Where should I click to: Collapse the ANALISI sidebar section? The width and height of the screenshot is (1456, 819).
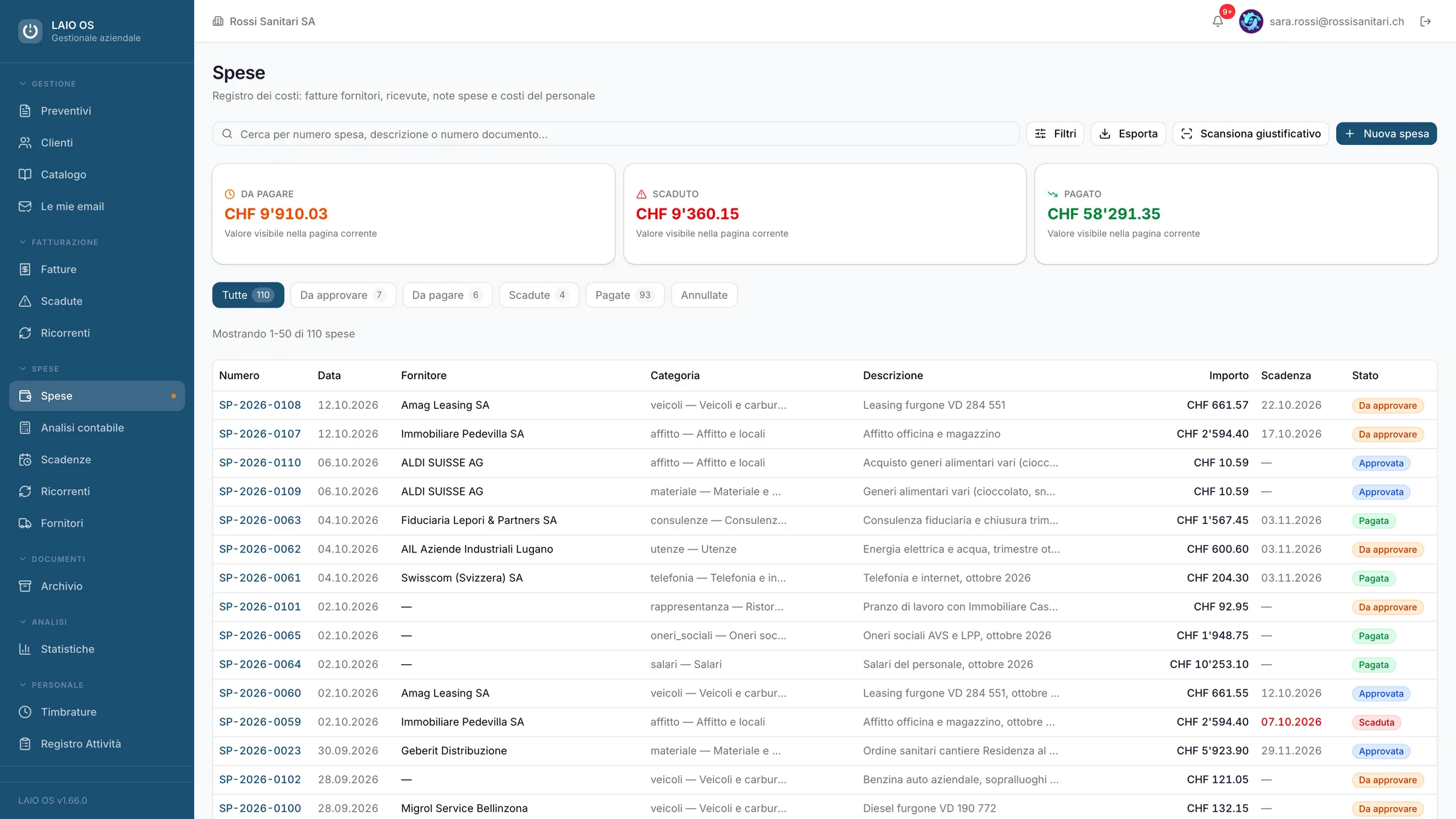43,622
